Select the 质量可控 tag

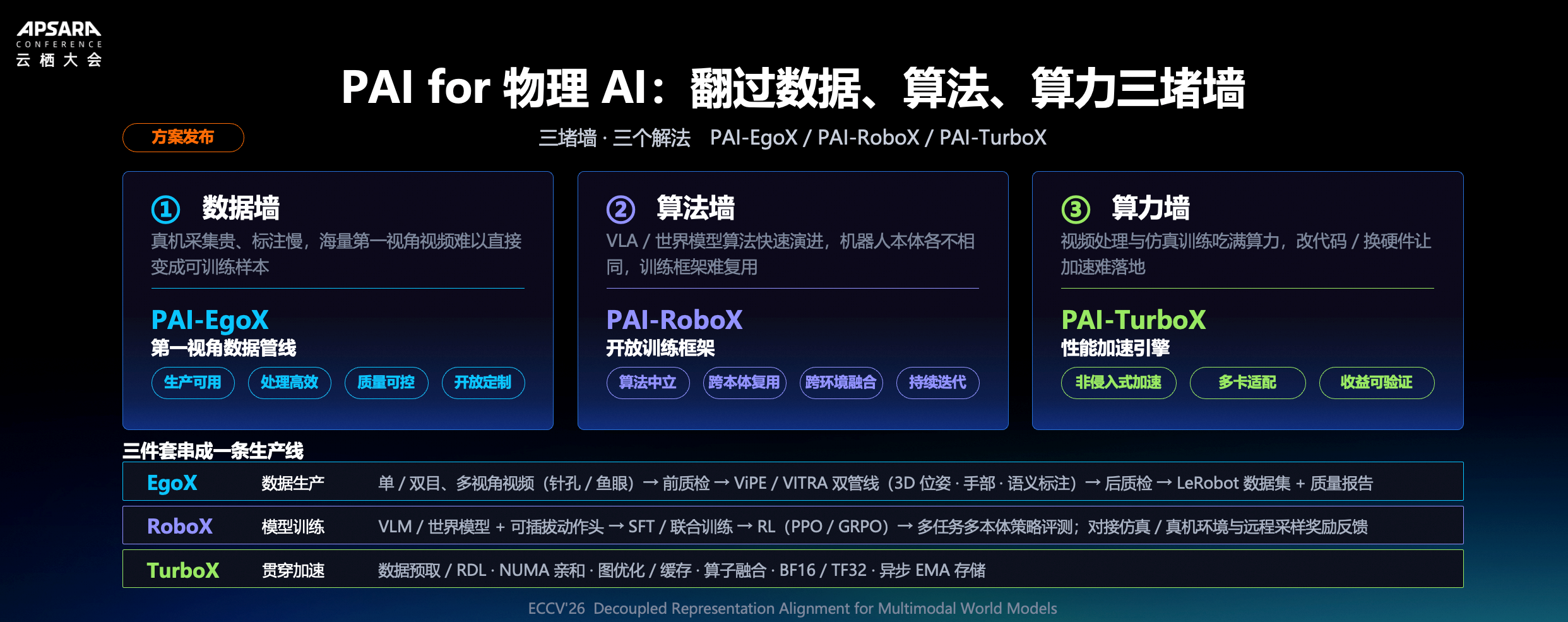click(x=386, y=383)
